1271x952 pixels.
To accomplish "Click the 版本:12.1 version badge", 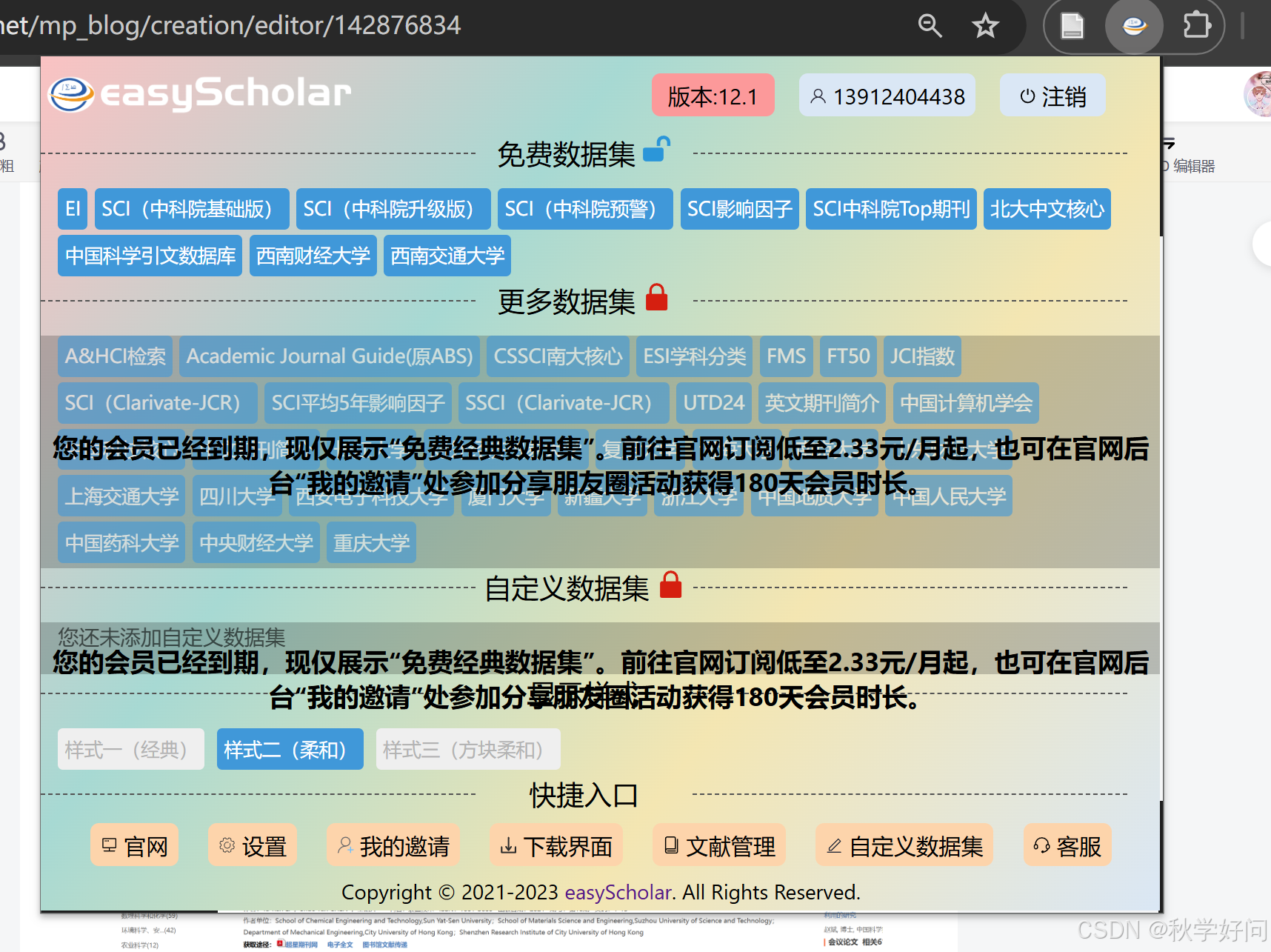I will click(x=713, y=96).
